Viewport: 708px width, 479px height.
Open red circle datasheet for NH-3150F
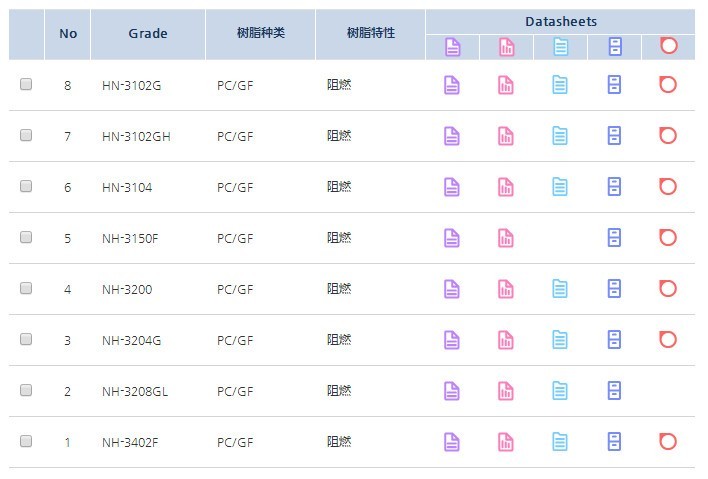[x=668, y=237]
